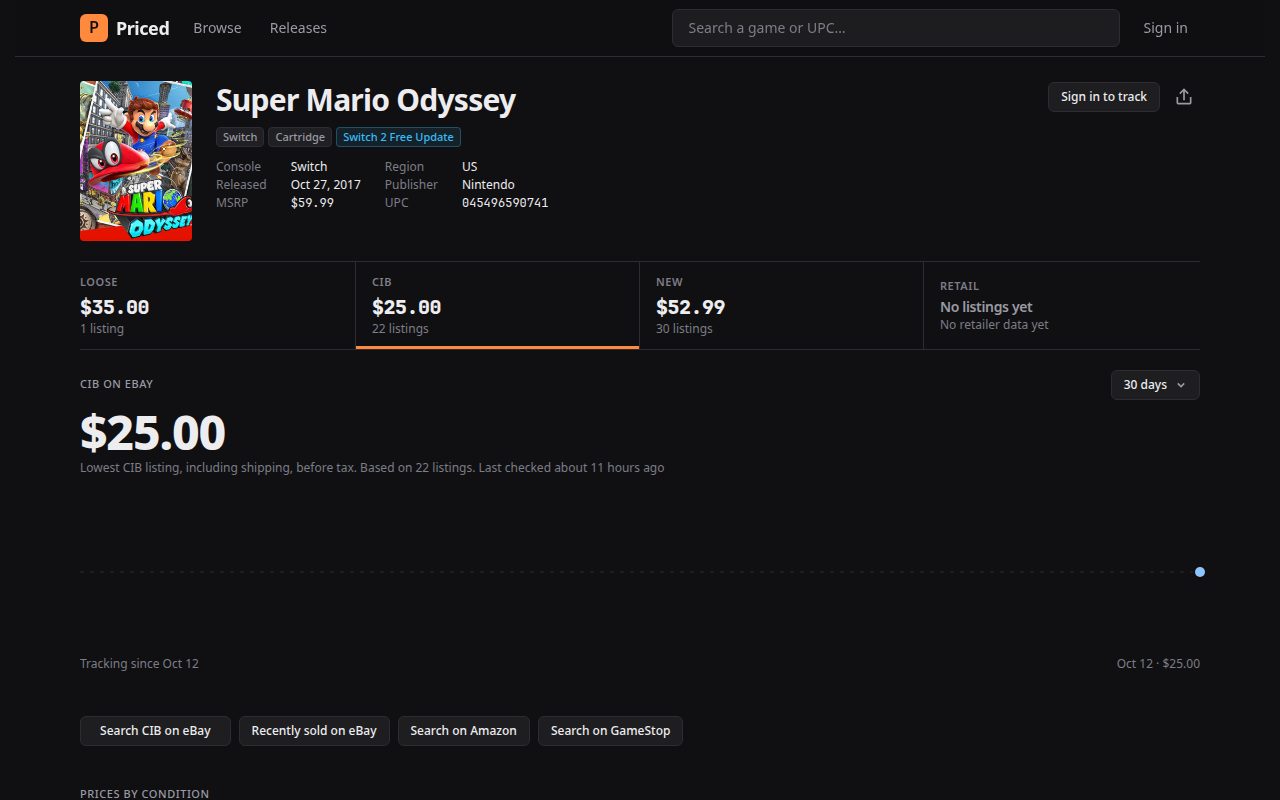The image size is (1280, 800).
Task: Click the Sign in to track button
Action: (1104, 97)
